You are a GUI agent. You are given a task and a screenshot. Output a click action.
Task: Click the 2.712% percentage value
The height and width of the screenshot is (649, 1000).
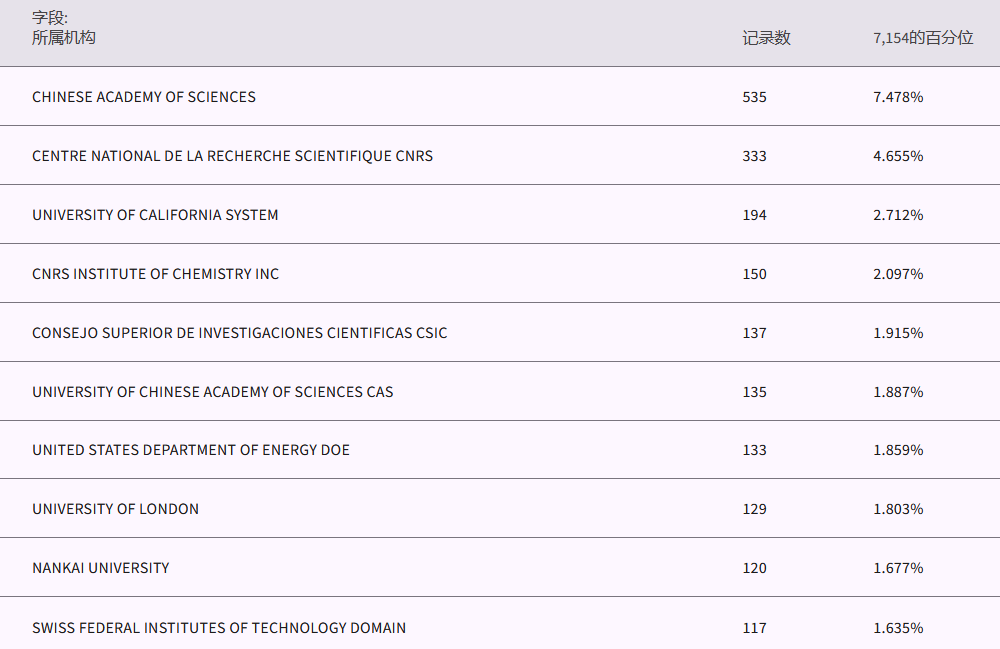point(898,215)
